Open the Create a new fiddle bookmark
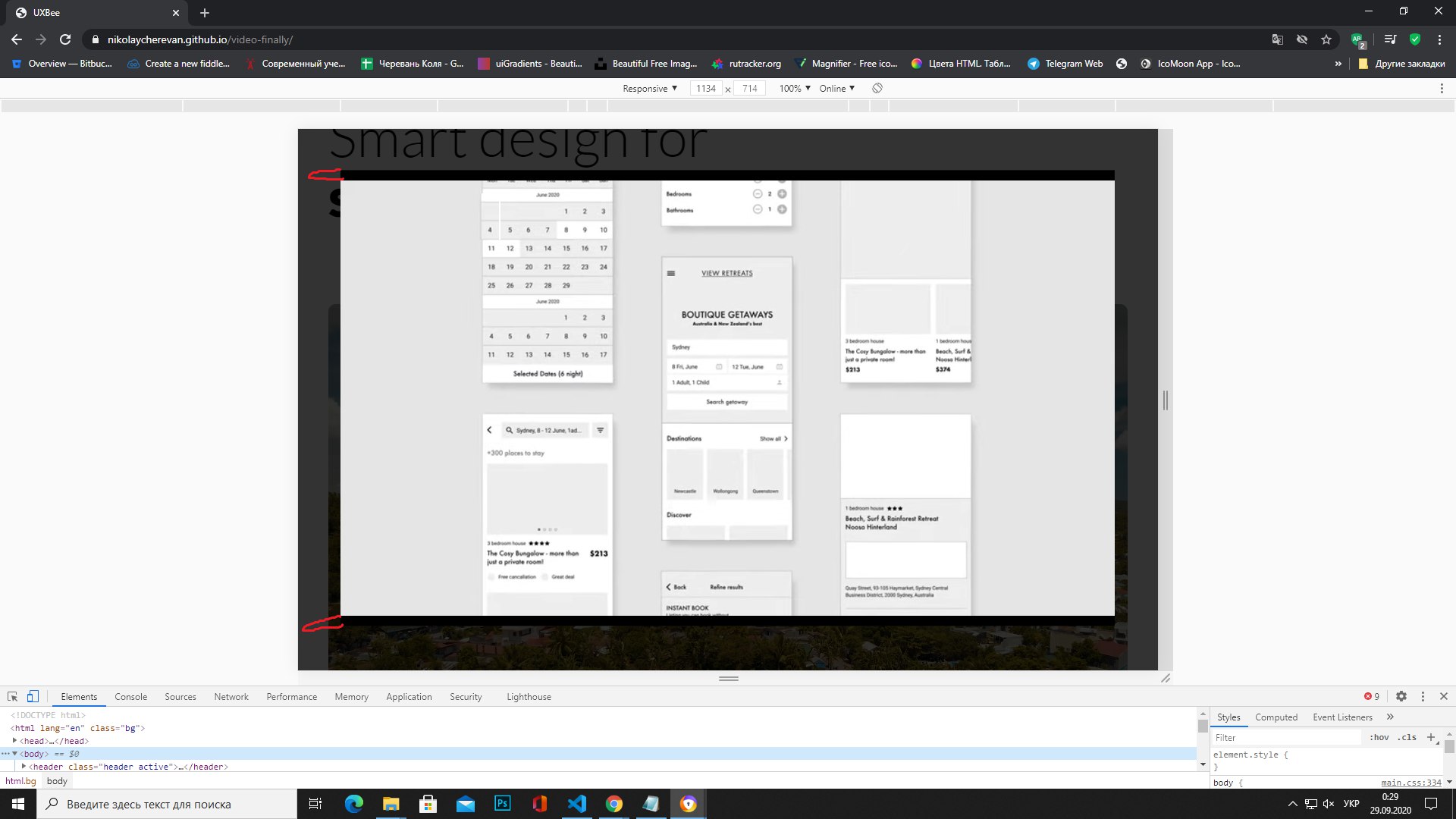This screenshot has height=819, width=1456. point(179,64)
